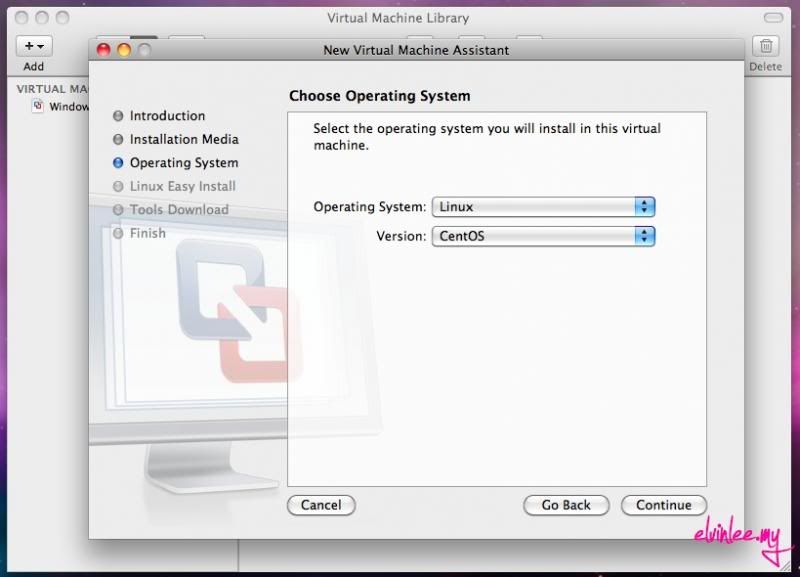Click the Virtual Machine Library window title
The width and height of the screenshot is (800, 577).
click(x=398, y=18)
